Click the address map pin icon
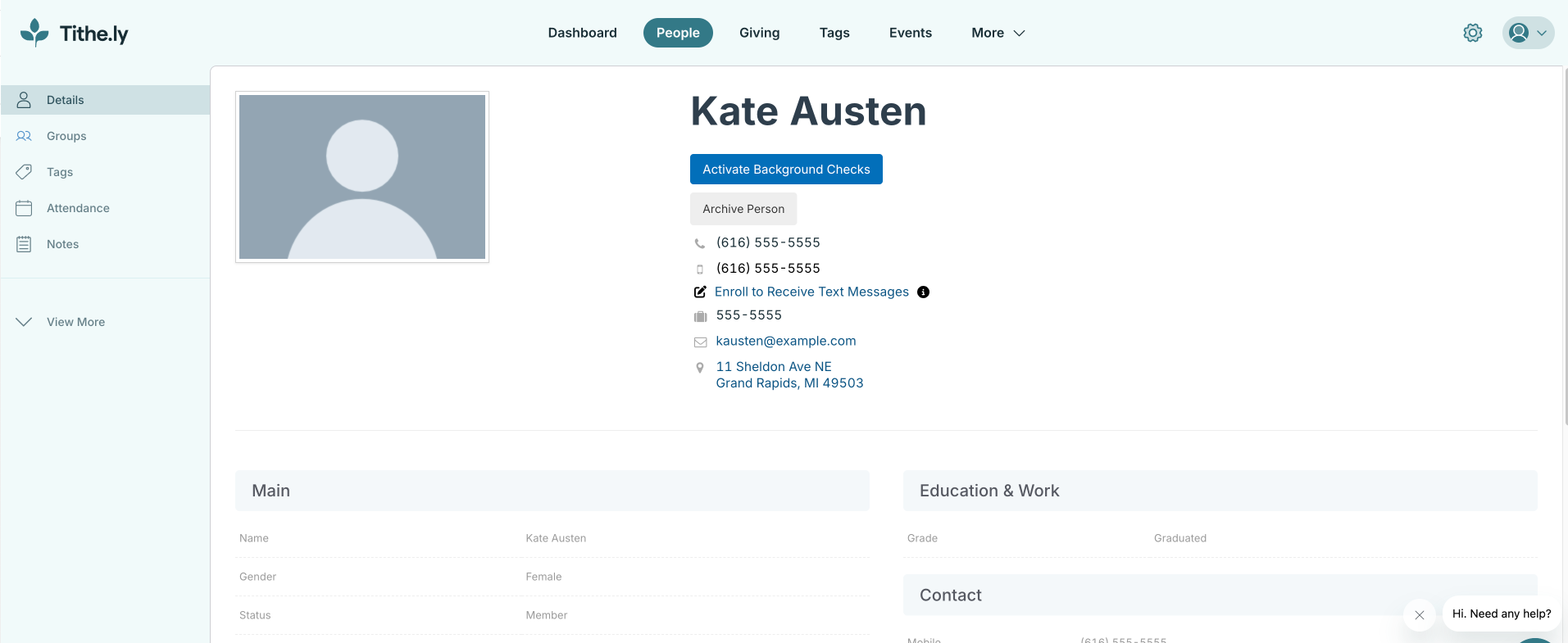Viewport: 1568px width, 643px height. [700, 368]
